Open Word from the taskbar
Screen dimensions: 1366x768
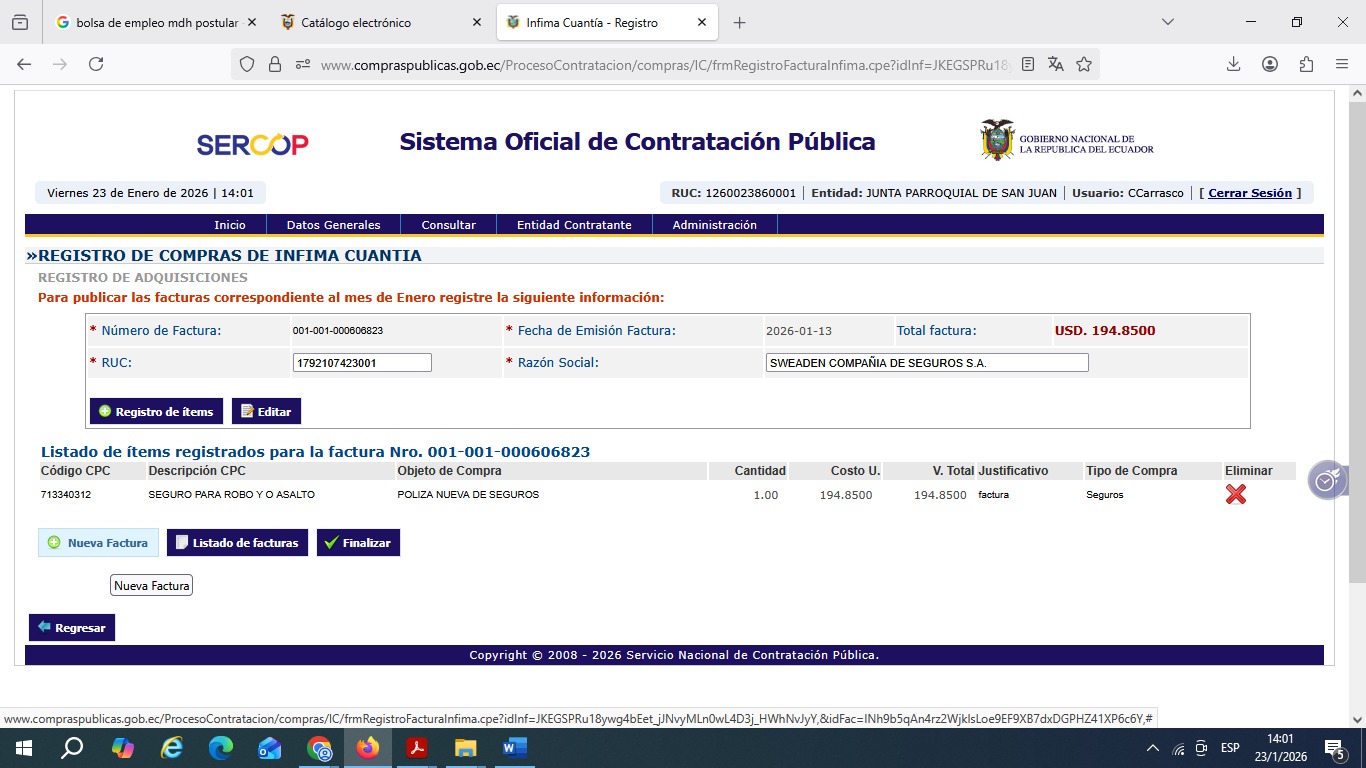point(514,748)
